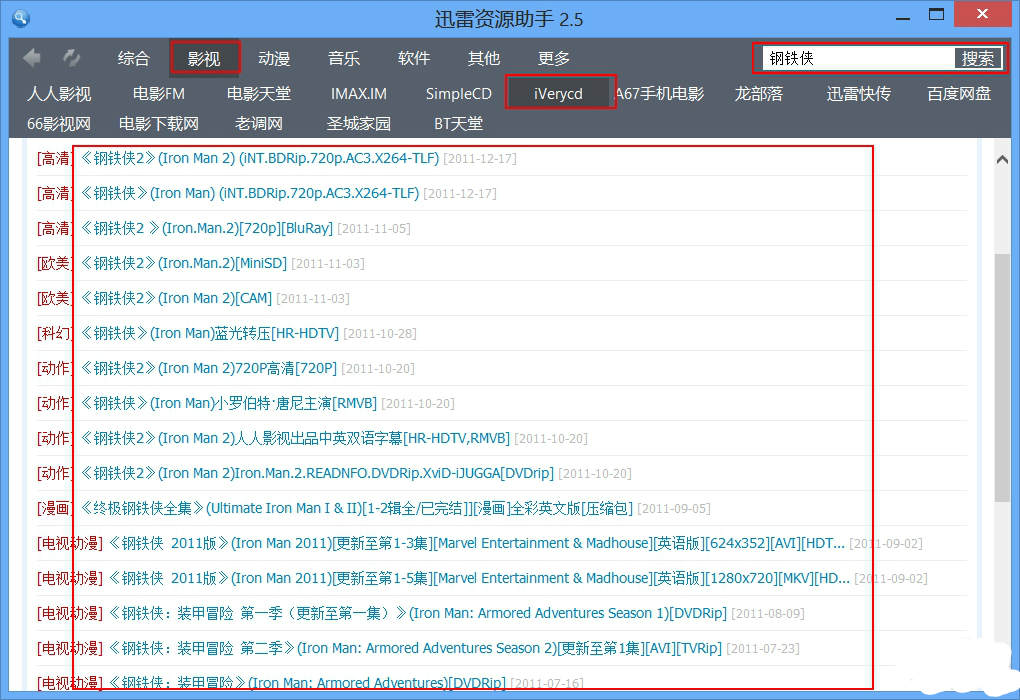Viewport: 1020px width, 700px height.
Task: Maximize the 迅雷资源助手 window
Action: pos(936,14)
